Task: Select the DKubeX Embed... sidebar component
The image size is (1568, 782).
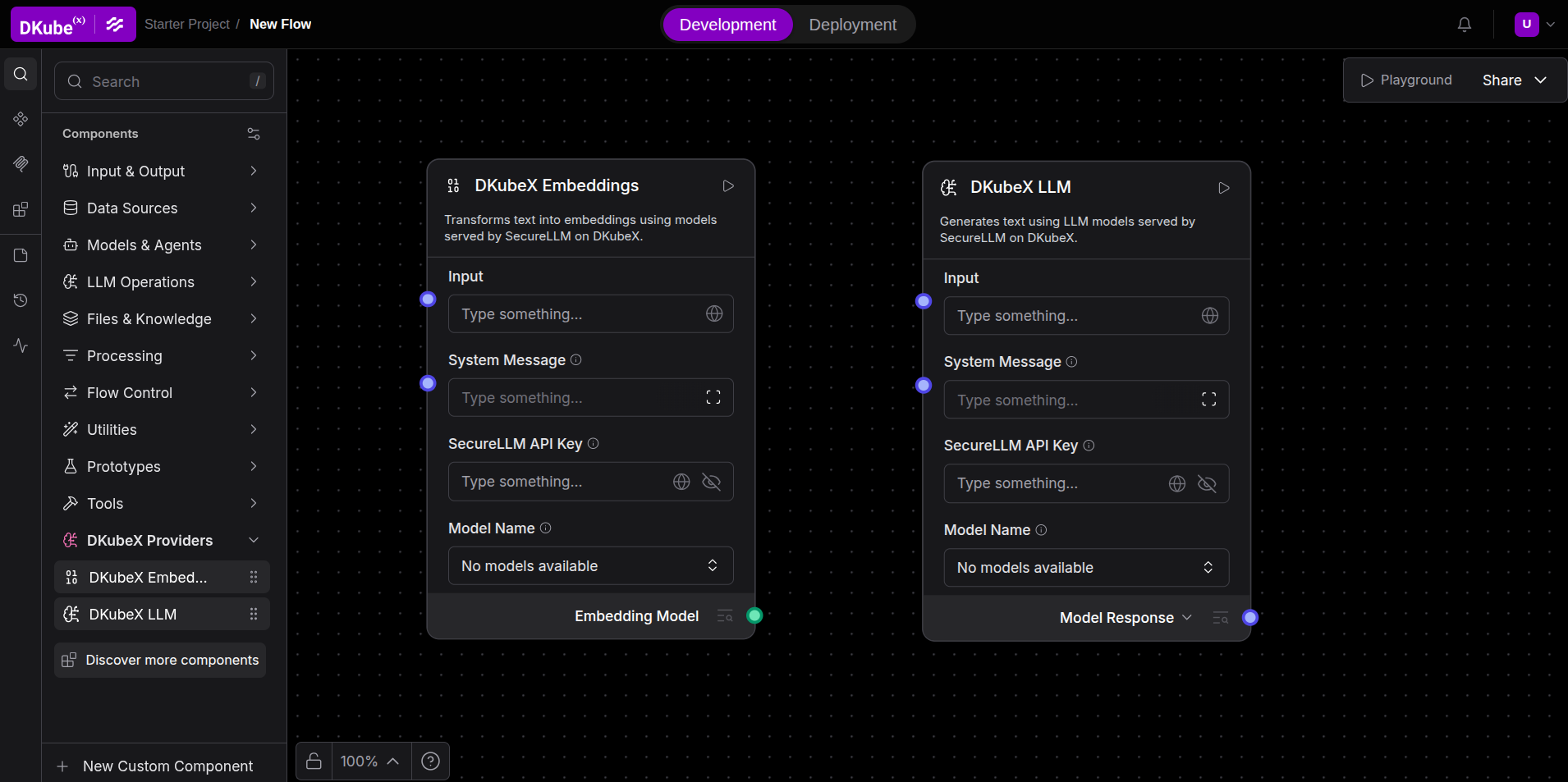Action: tap(162, 578)
